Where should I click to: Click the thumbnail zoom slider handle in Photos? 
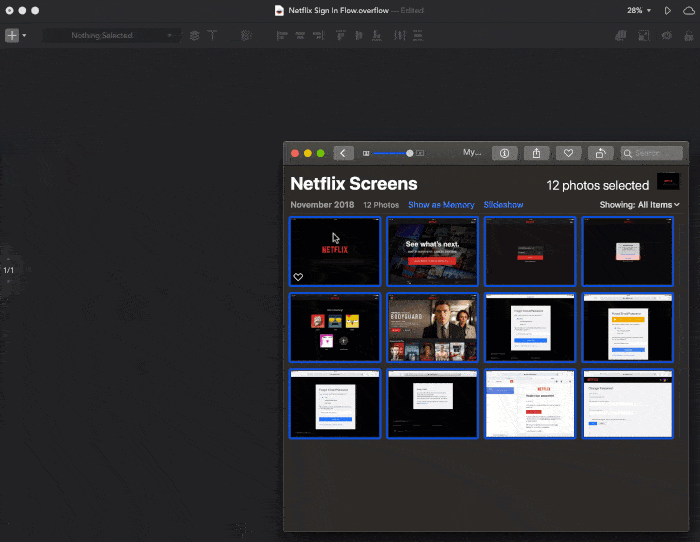pyautogui.click(x=409, y=153)
